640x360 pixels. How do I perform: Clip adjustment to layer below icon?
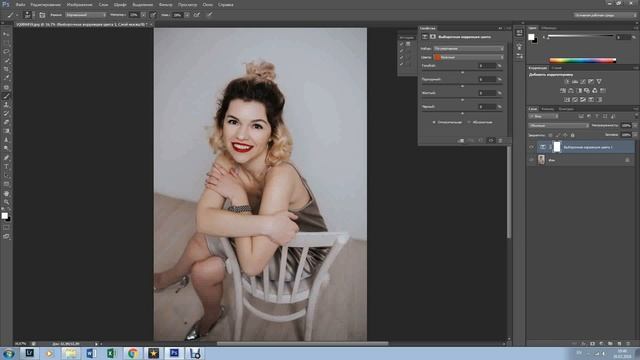pos(461,140)
